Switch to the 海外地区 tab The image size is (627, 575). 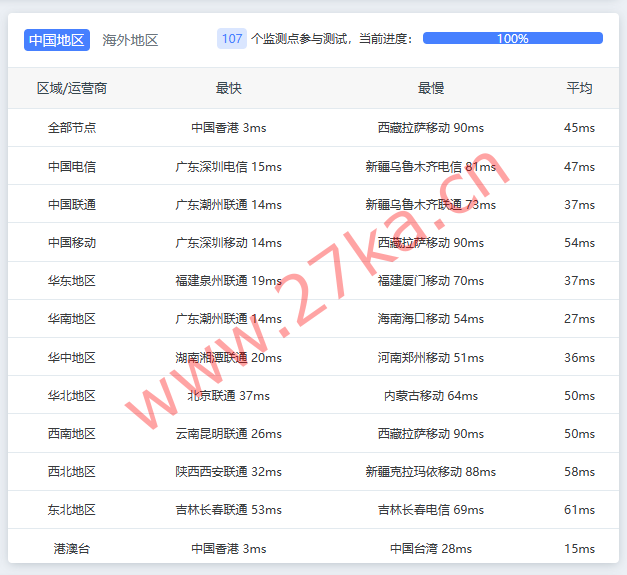pos(130,40)
